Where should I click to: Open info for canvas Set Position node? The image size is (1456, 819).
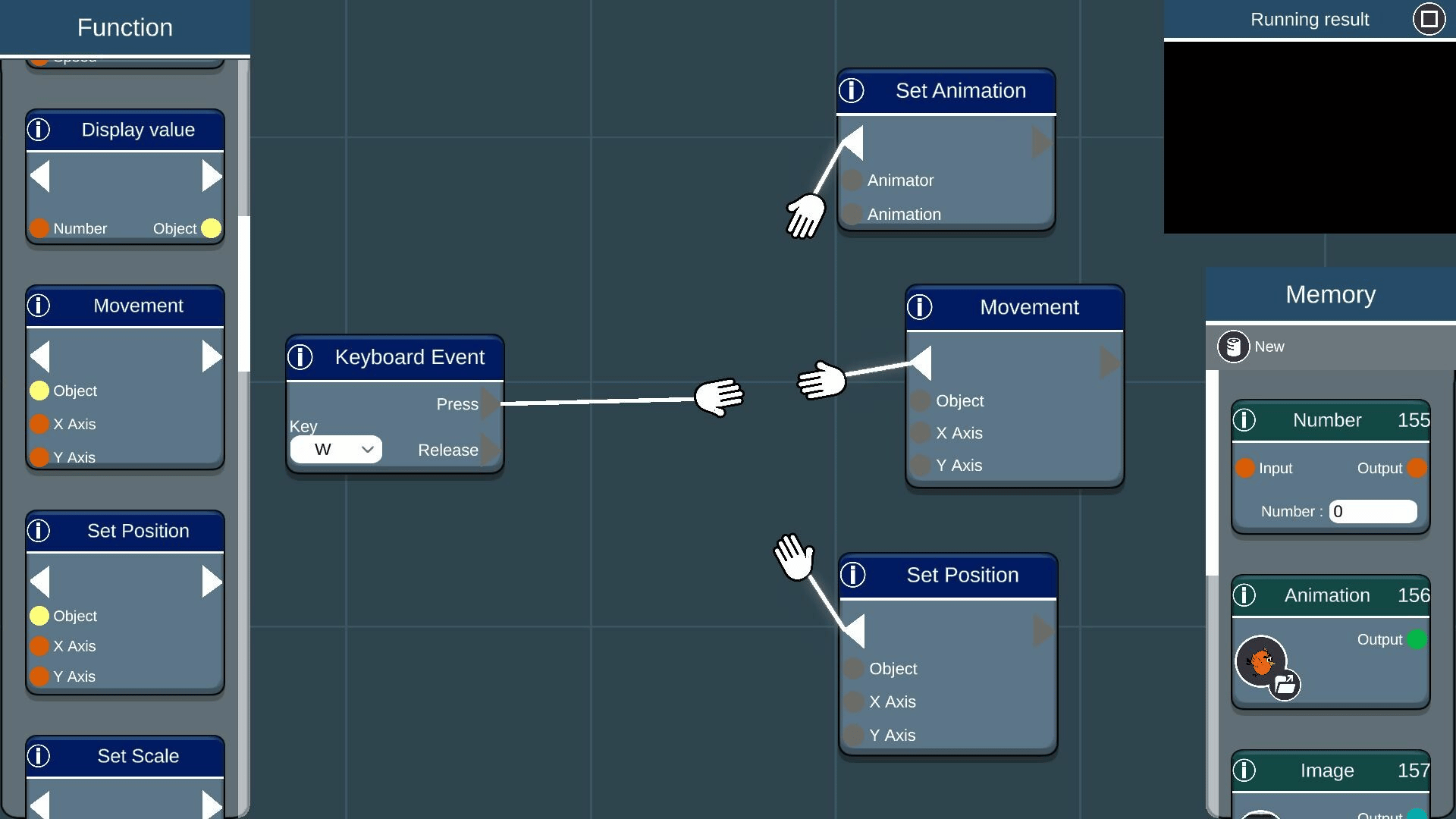[x=853, y=575]
